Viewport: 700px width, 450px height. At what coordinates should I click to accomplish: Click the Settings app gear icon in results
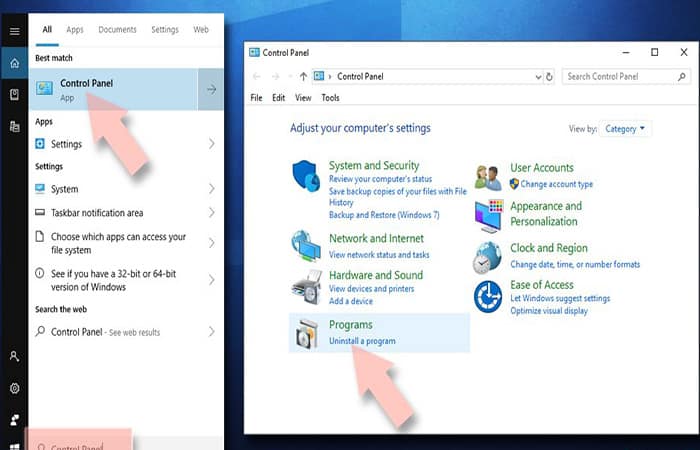click(40, 144)
